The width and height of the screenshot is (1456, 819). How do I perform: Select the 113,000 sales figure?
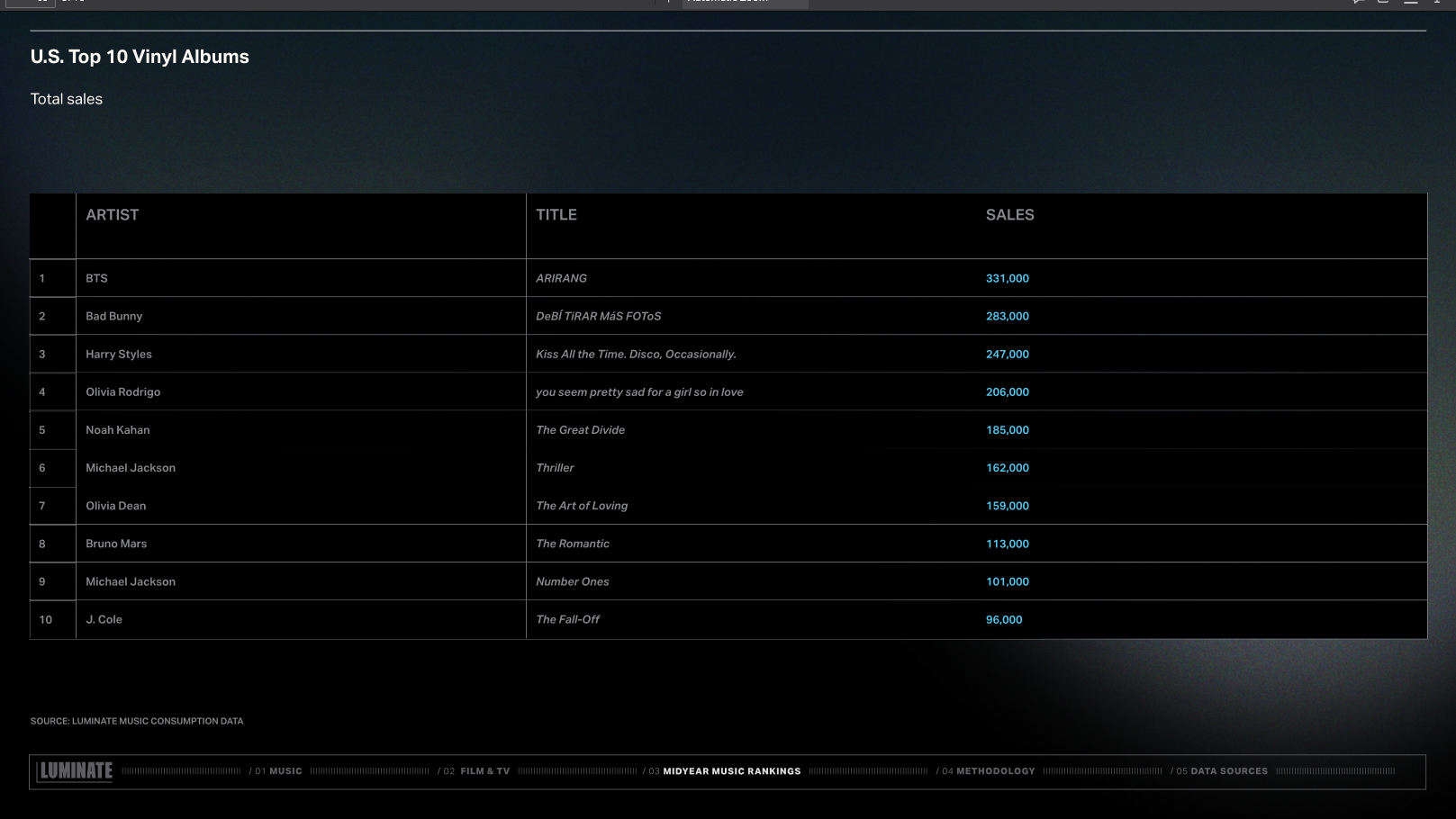tap(1008, 544)
